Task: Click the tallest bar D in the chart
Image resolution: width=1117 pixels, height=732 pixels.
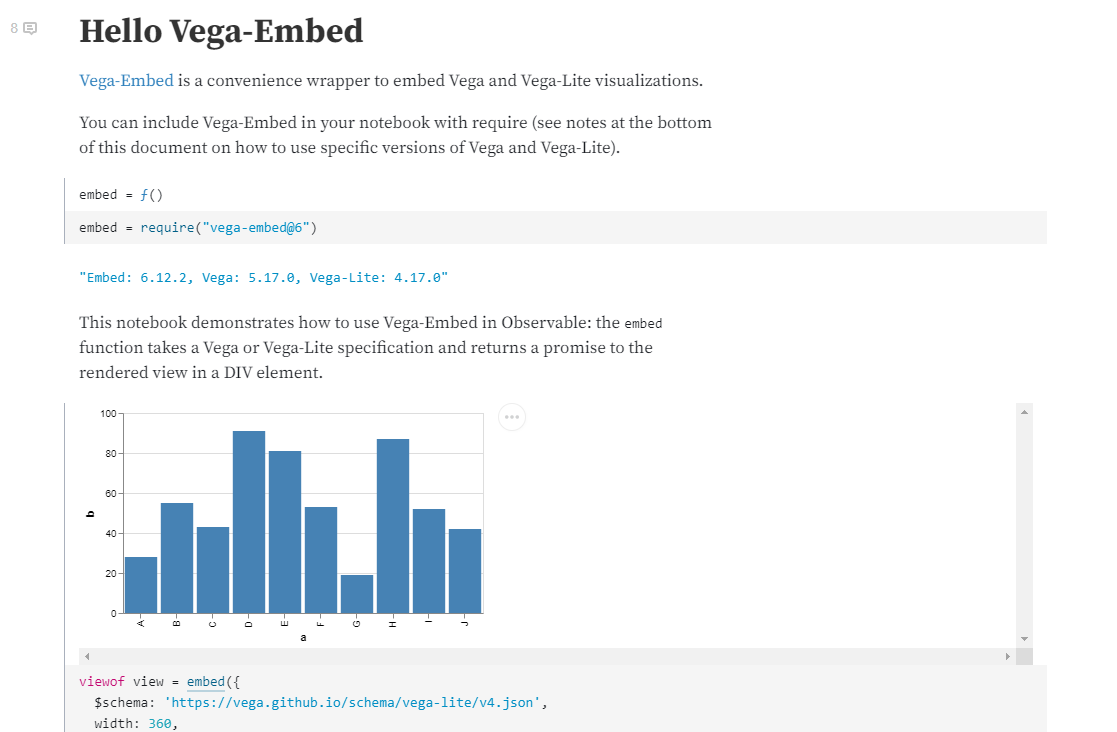Action: [248, 520]
